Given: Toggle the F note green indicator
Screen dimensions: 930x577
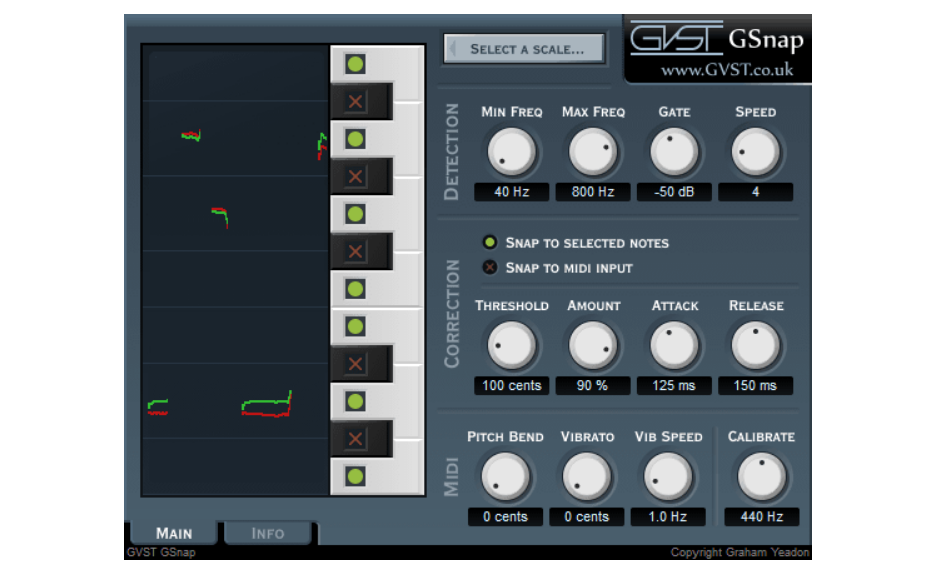Looking at the screenshot, I should [x=355, y=289].
